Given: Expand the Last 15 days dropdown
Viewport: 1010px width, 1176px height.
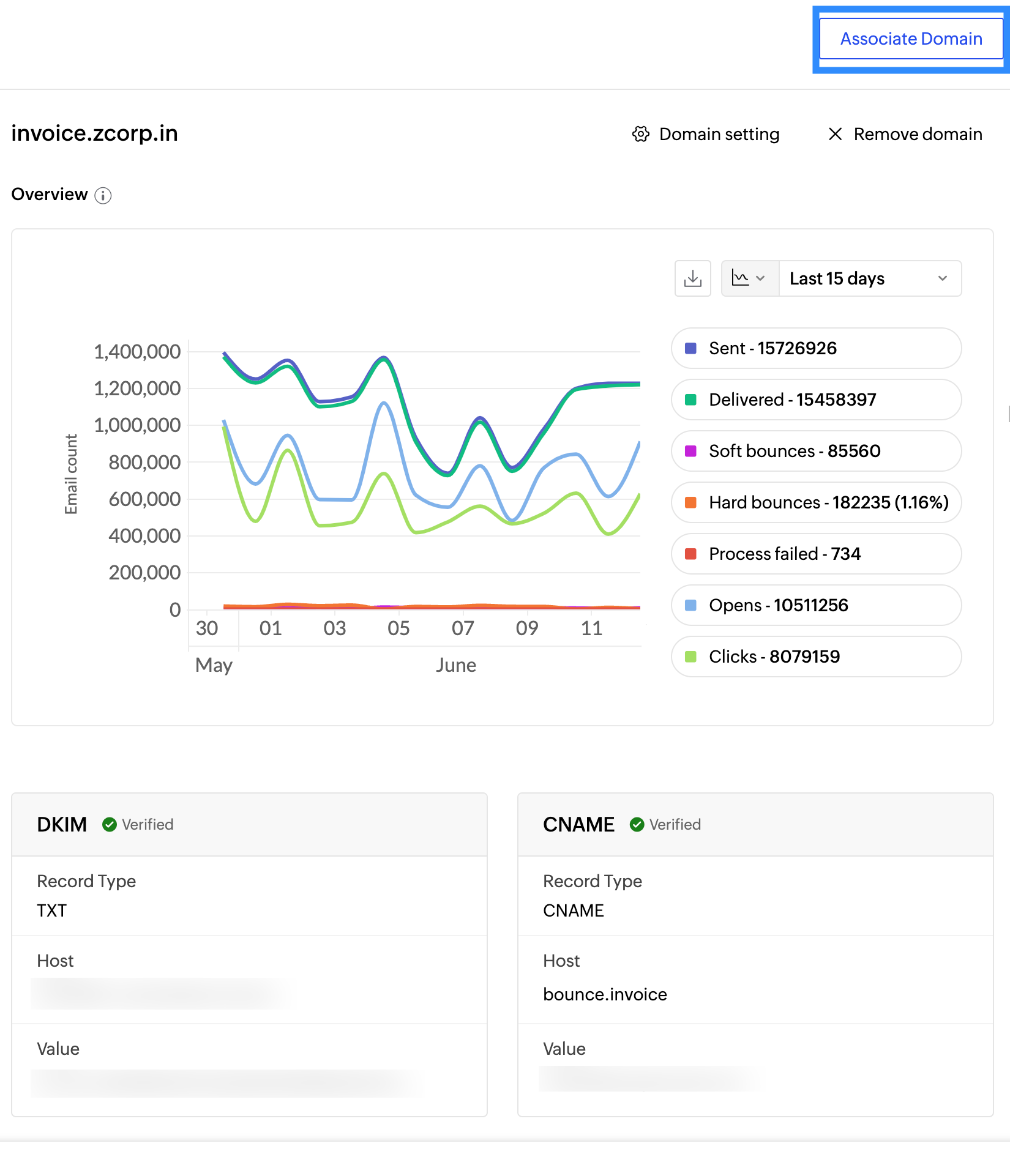Looking at the screenshot, I should tap(869, 279).
